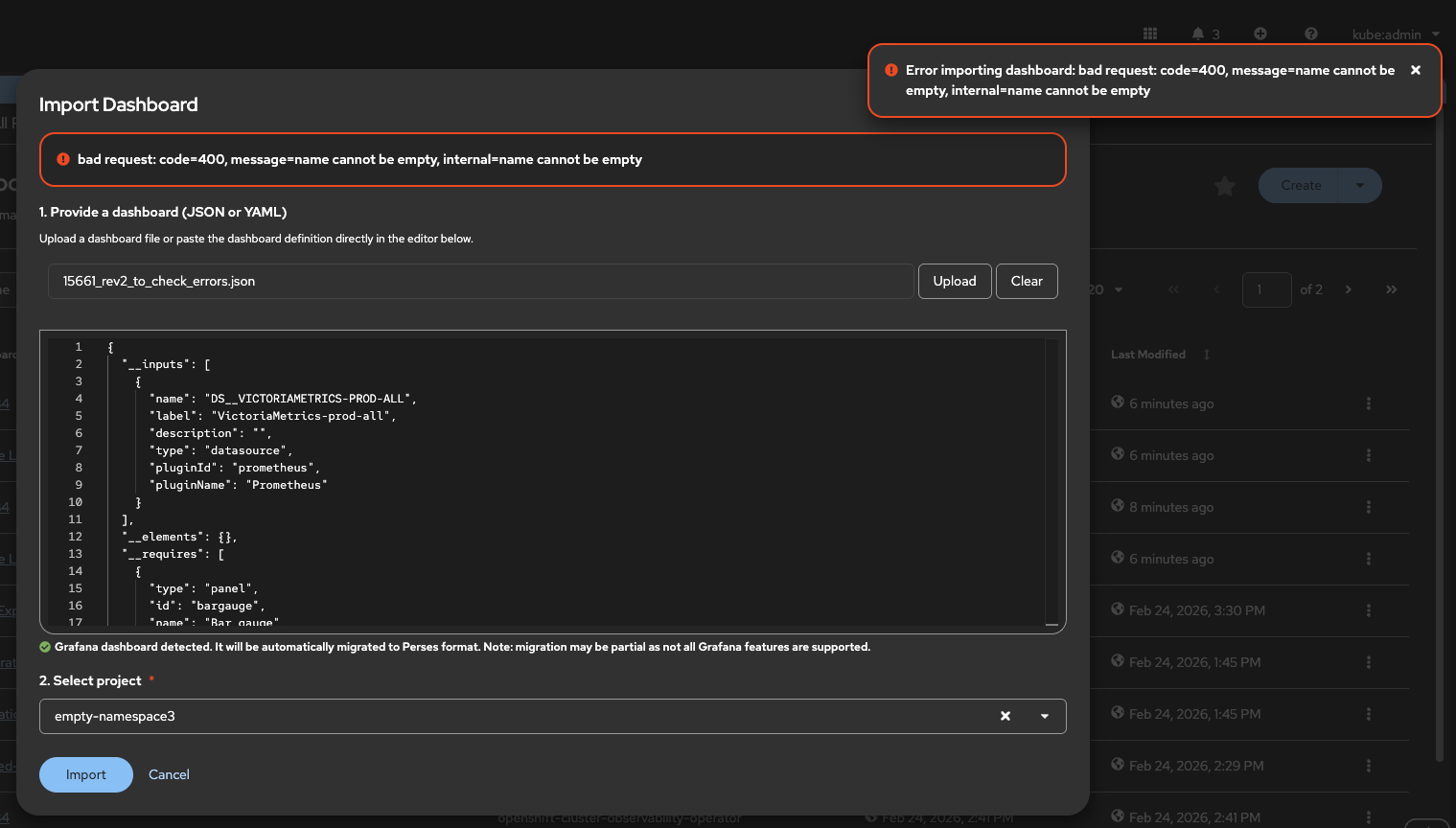The image size is (1456, 828).
Task: Expand the Create button dropdown caret
Action: 1359,186
